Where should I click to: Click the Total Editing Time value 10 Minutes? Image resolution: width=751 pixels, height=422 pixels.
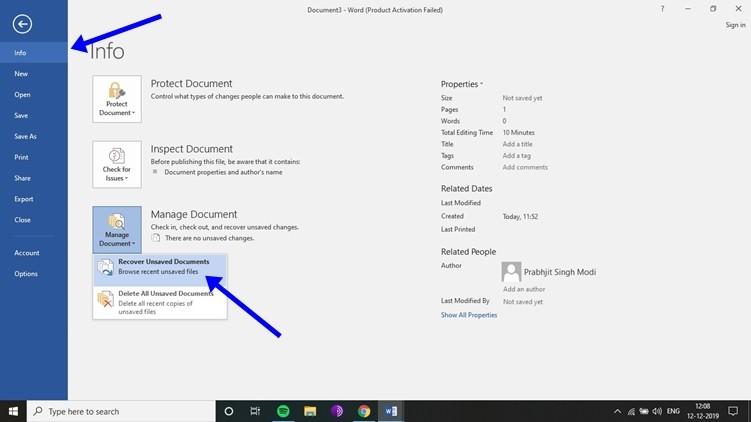[x=519, y=133]
